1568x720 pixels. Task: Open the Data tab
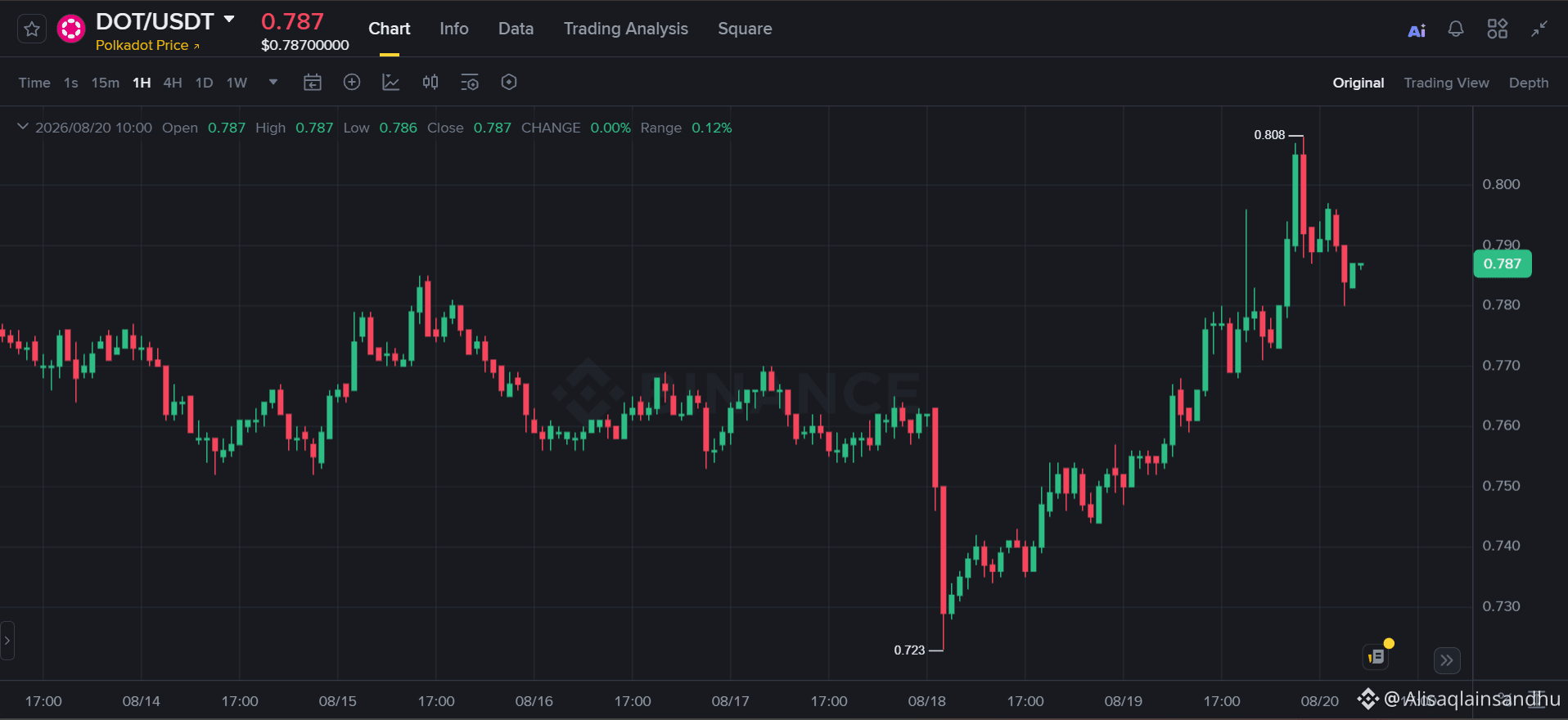tap(516, 29)
